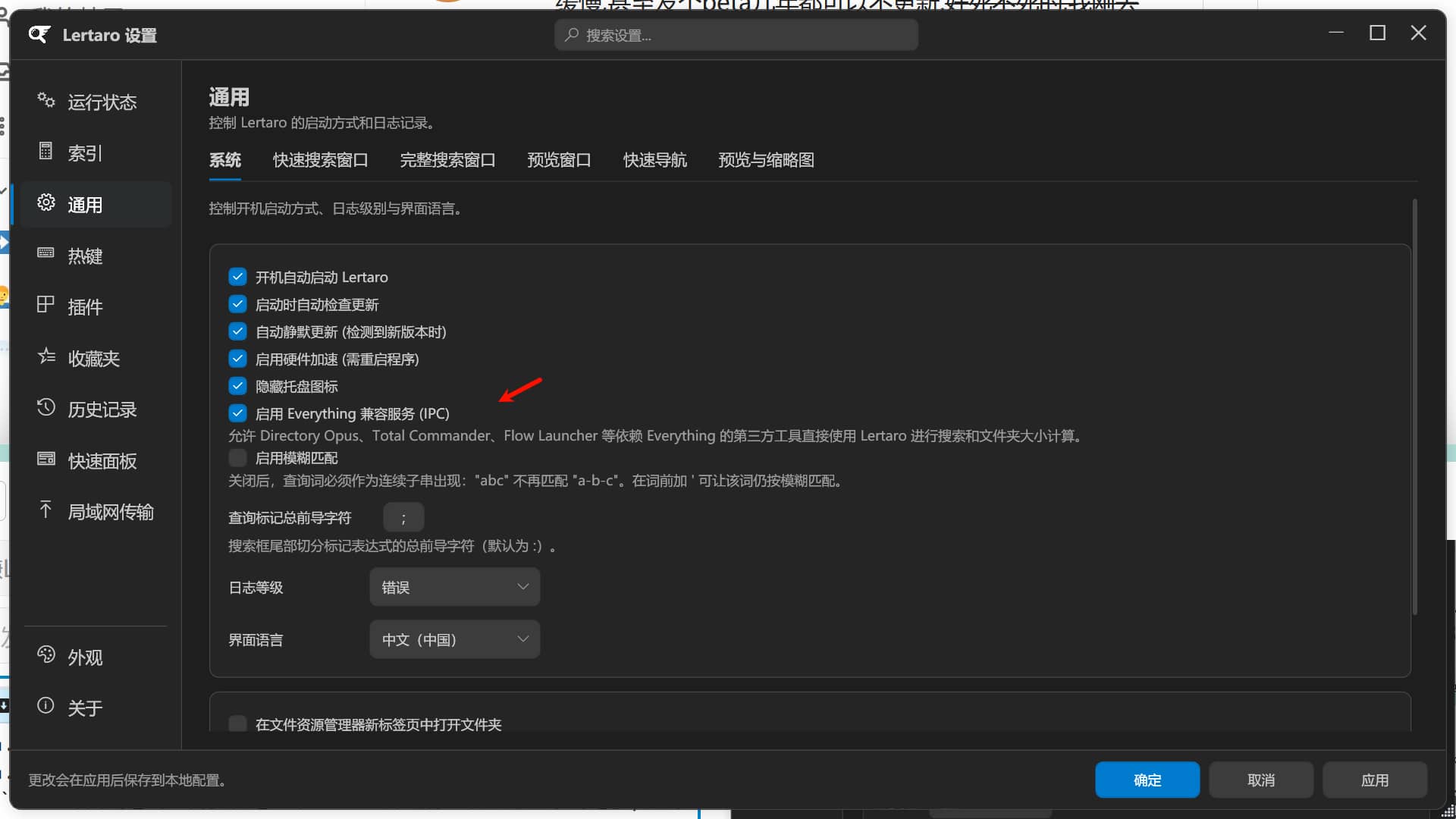Image resolution: width=1456 pixels, height=819 pixels.
Task: Open 运行状态 via its gears icon
Action: (x=46, y=100)
